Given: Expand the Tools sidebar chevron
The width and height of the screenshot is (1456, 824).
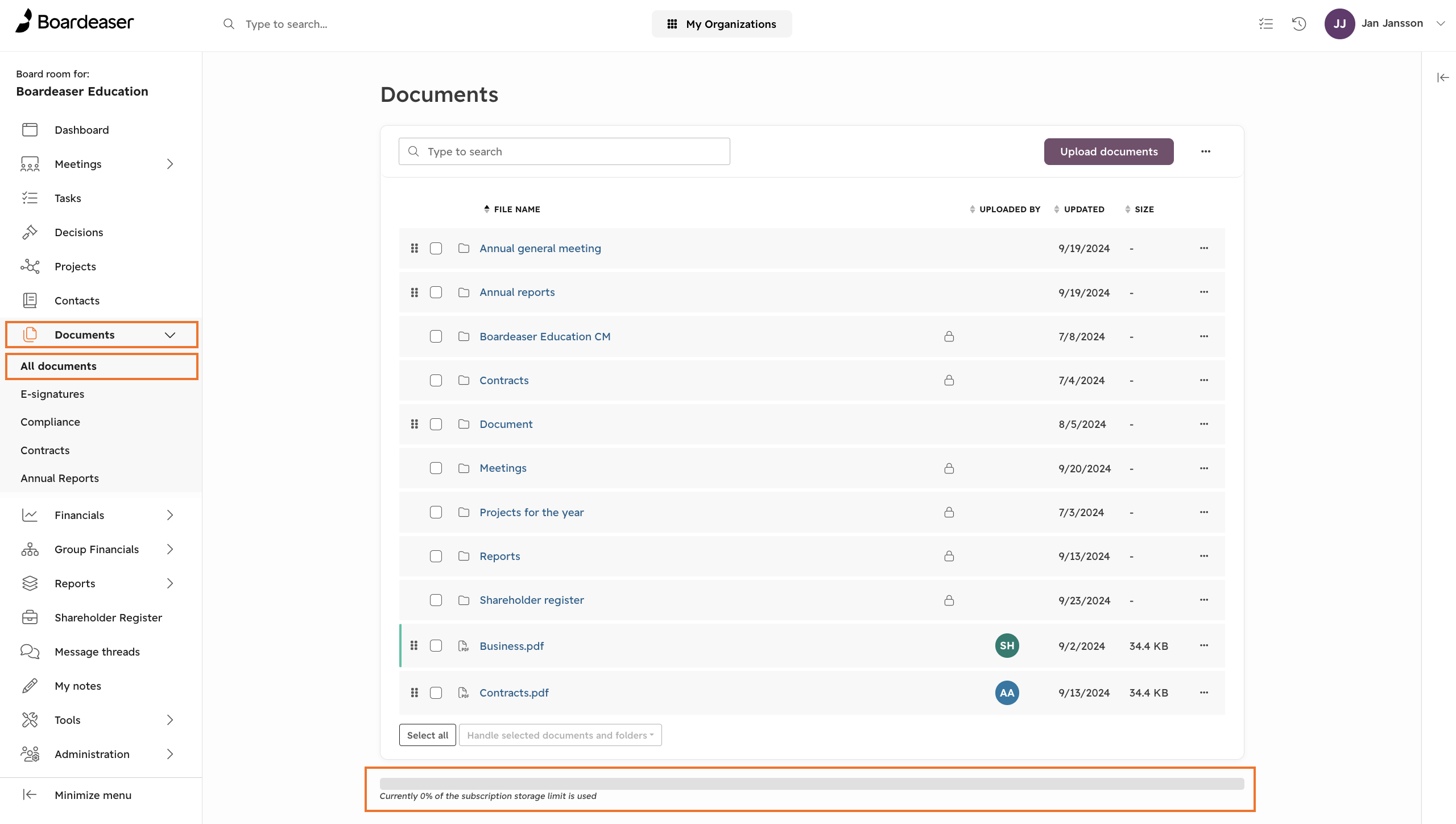Looking at the screenshot, I should pos(170,720).
